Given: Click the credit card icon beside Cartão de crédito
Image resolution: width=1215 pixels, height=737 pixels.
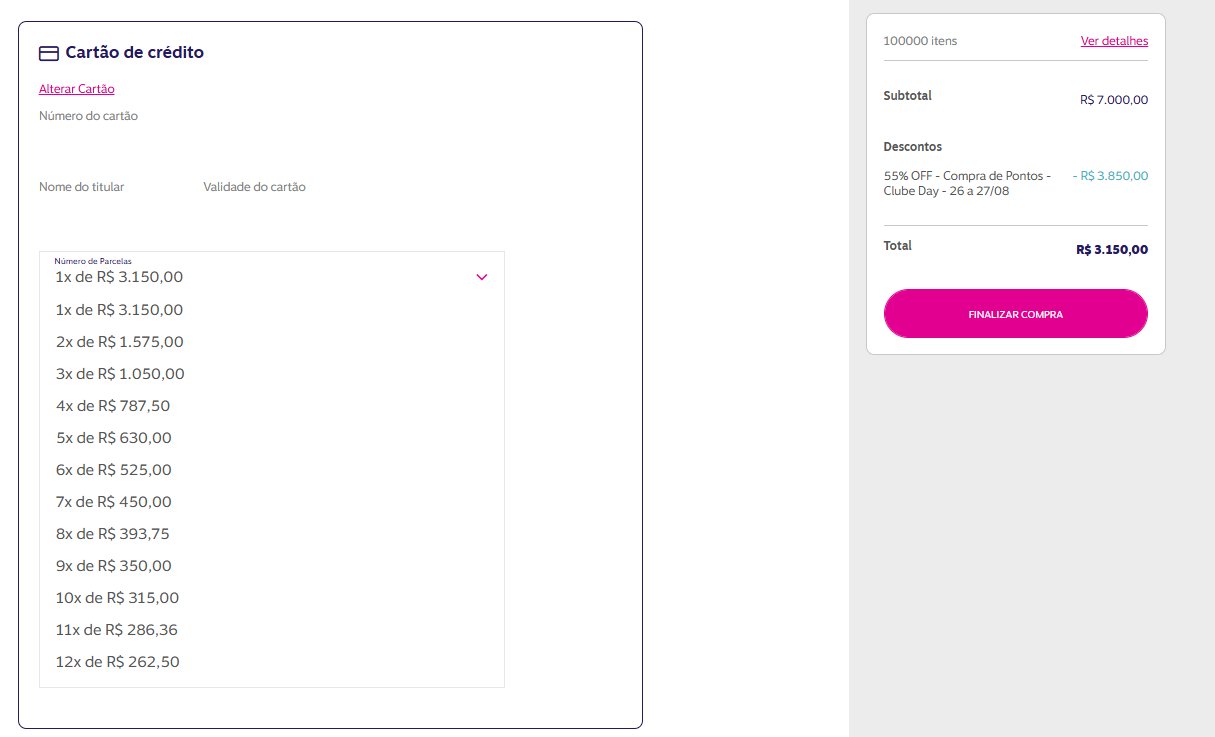Looking at the screenshot, I should [x=48, y=53].
